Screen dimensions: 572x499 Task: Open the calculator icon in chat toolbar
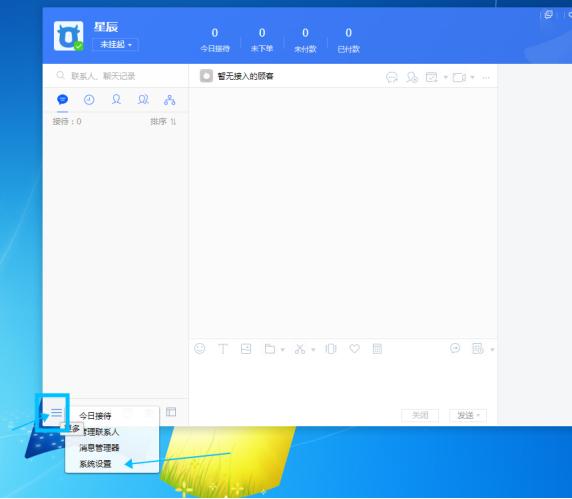tap(377, 349)
